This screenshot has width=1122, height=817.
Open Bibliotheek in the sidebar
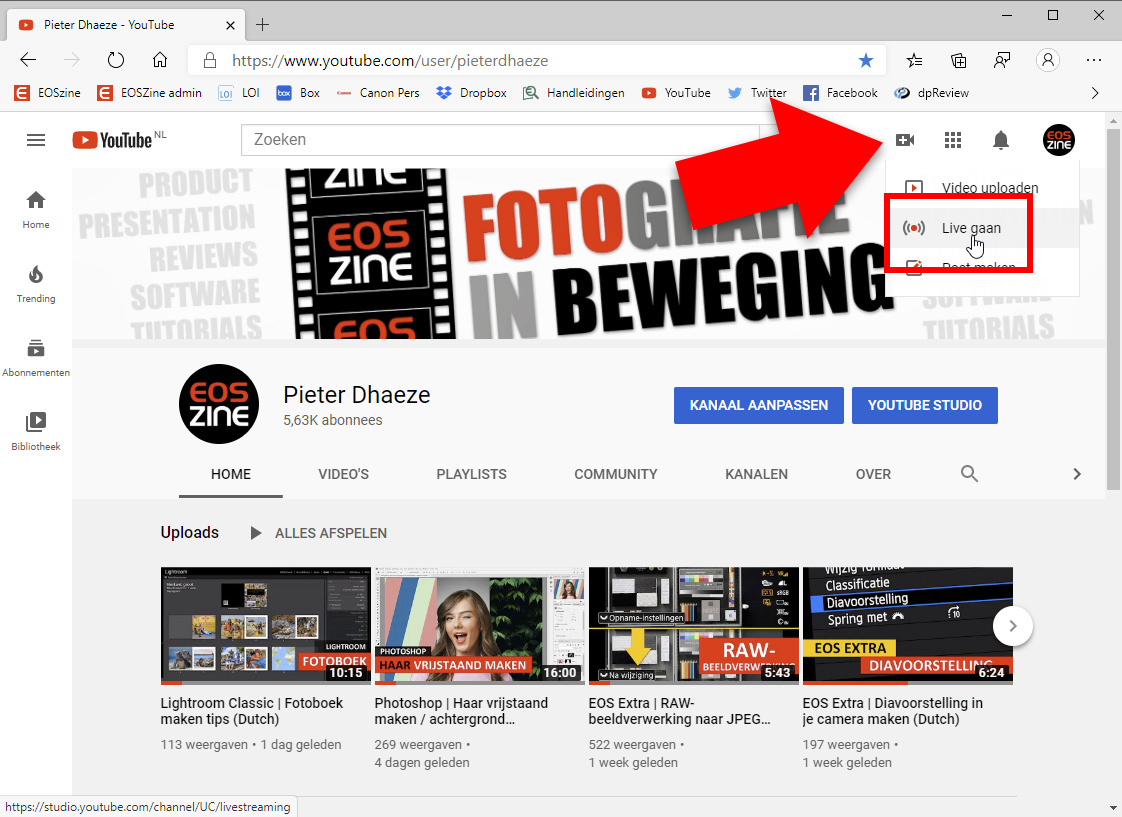click(36, 431)
